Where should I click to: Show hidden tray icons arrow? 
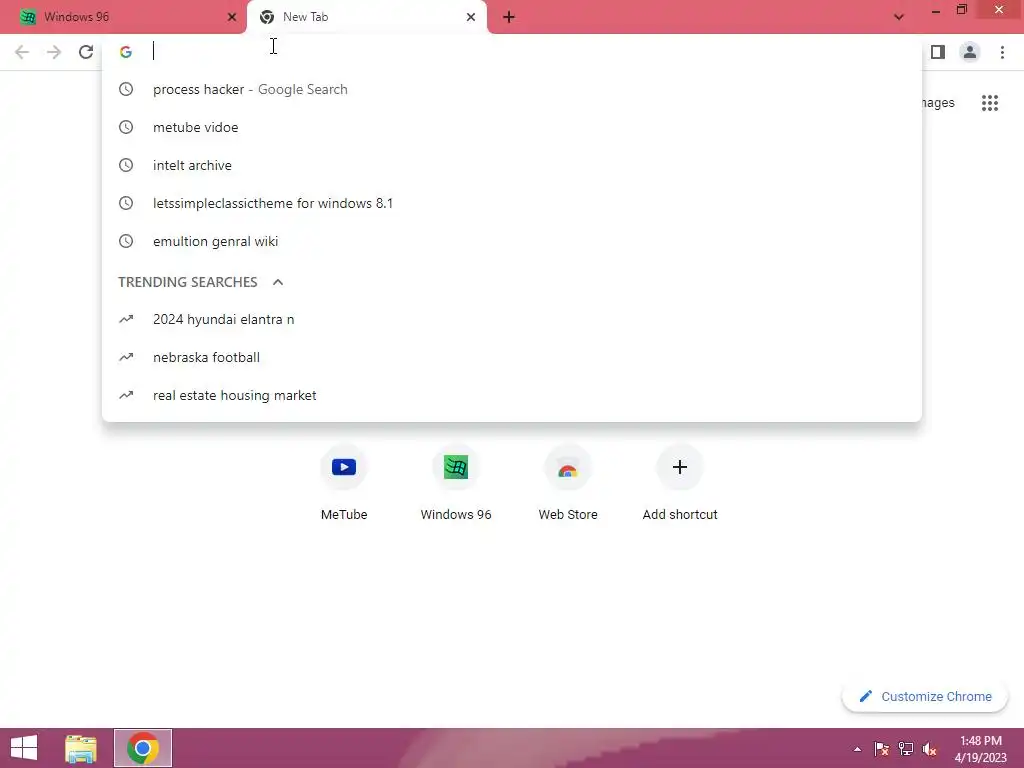pos(857,749)
